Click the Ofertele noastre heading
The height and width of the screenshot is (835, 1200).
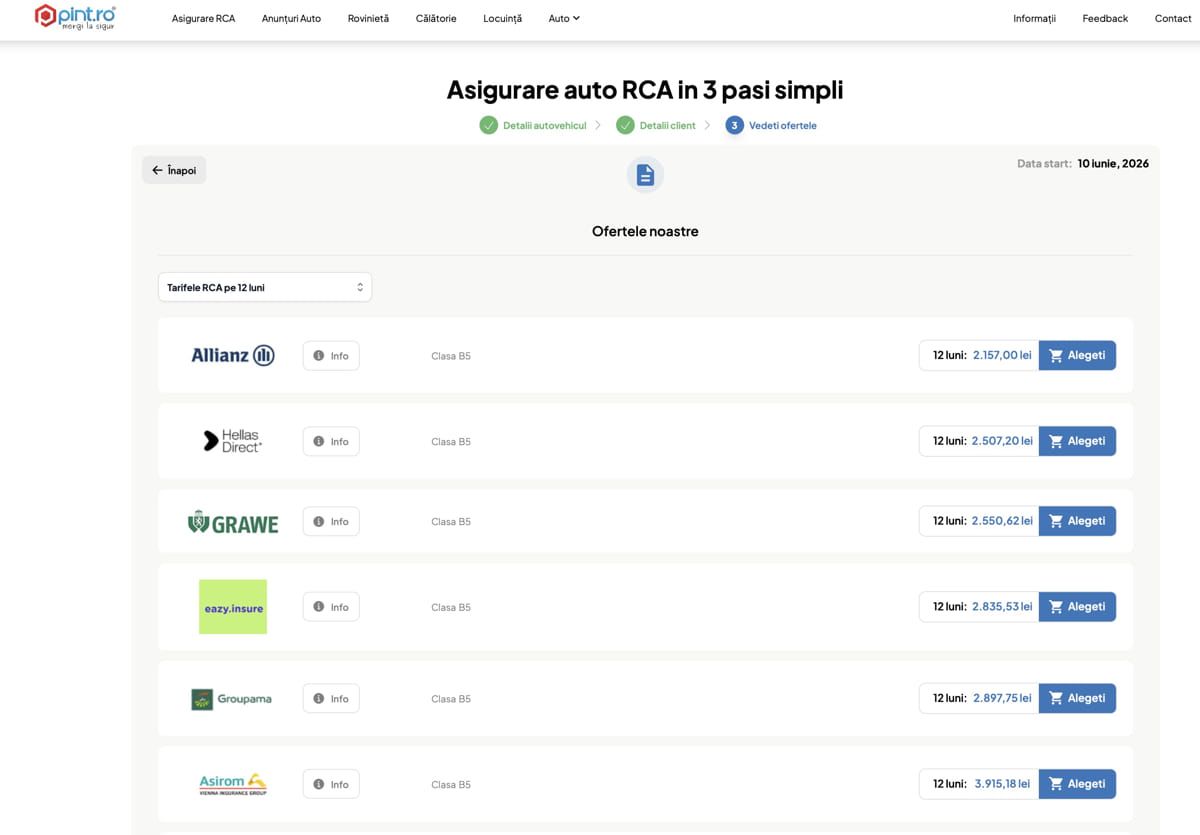pyautogui.click(x=645, y=231)
